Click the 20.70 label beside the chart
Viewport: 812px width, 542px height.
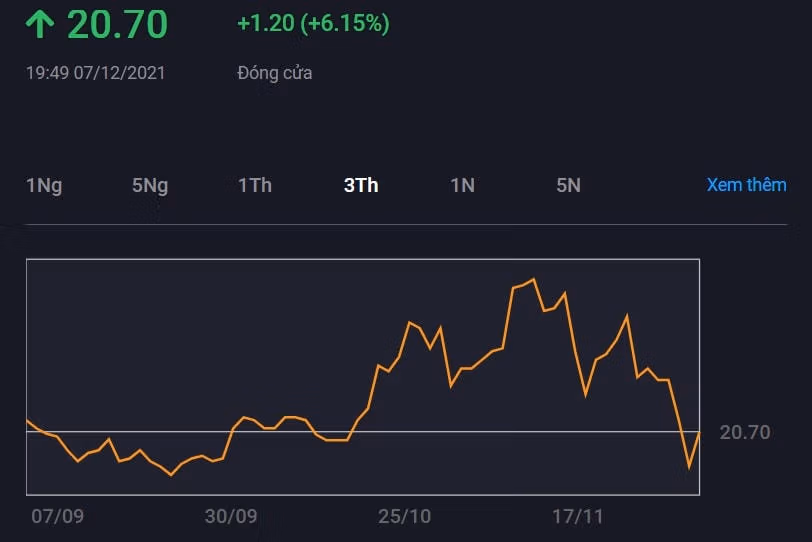[745, 432]
